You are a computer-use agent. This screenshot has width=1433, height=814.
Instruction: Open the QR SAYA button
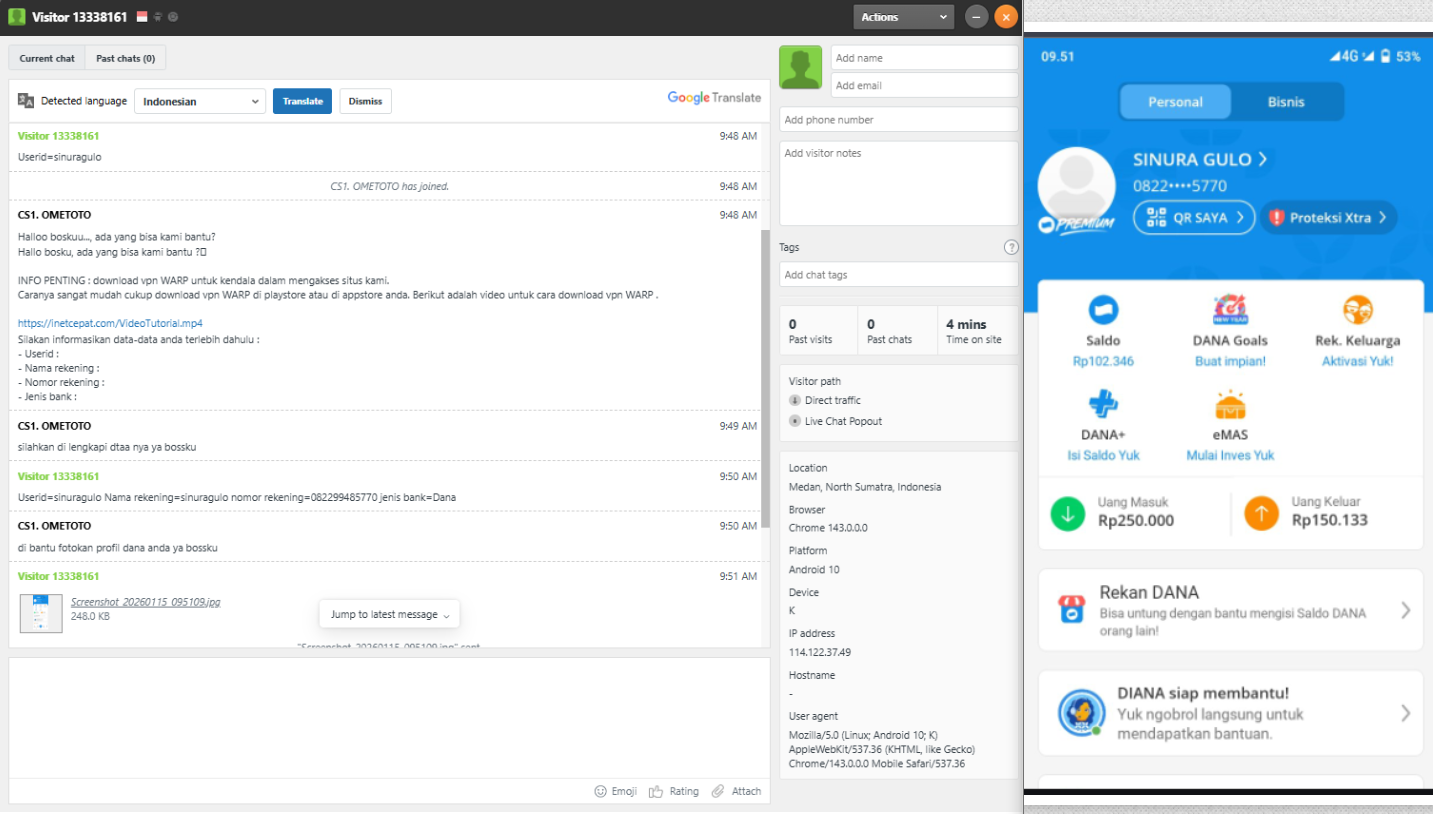pos(1194,217)
